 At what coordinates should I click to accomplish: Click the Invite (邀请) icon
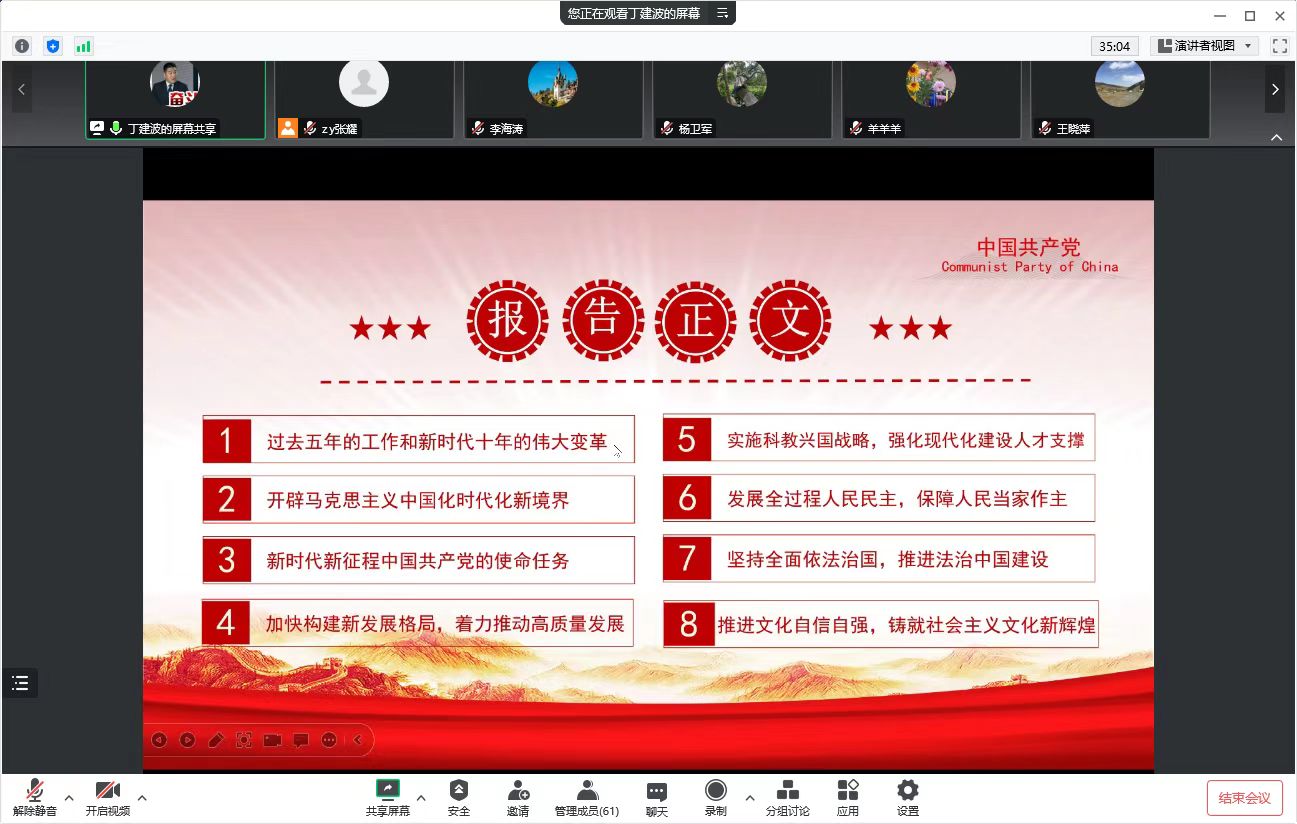[x=517, y=797]
